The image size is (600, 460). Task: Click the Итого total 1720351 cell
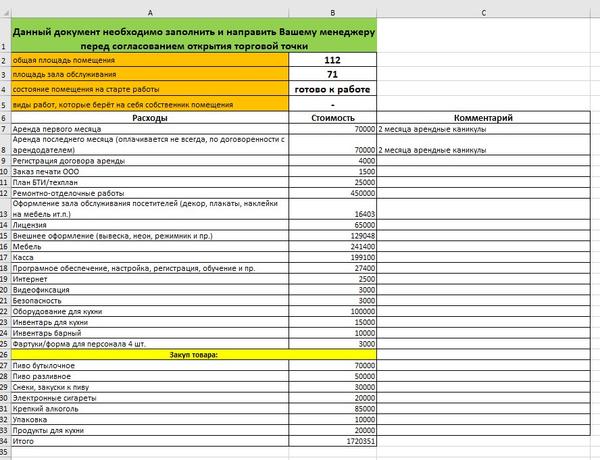click(x=333, y=441)
